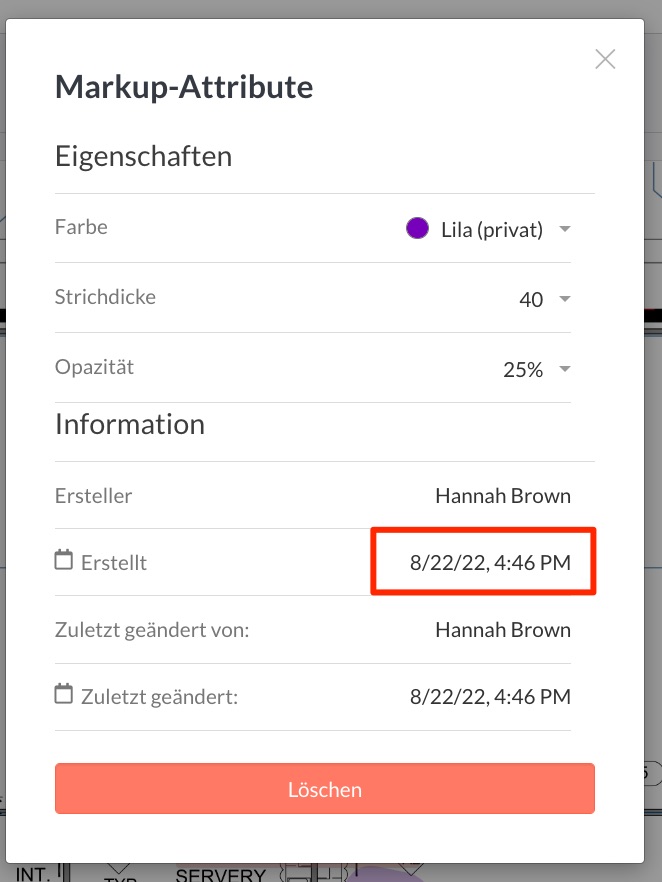
Task: Dismiss the Markup-Attribute dialog via X
Action: pos(605,59)
